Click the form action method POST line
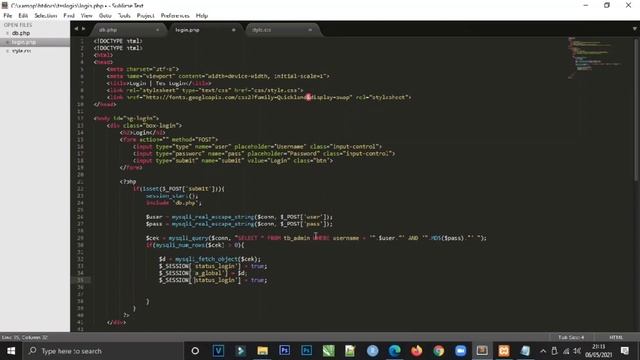640x360 pixels. tap(169, 140)
